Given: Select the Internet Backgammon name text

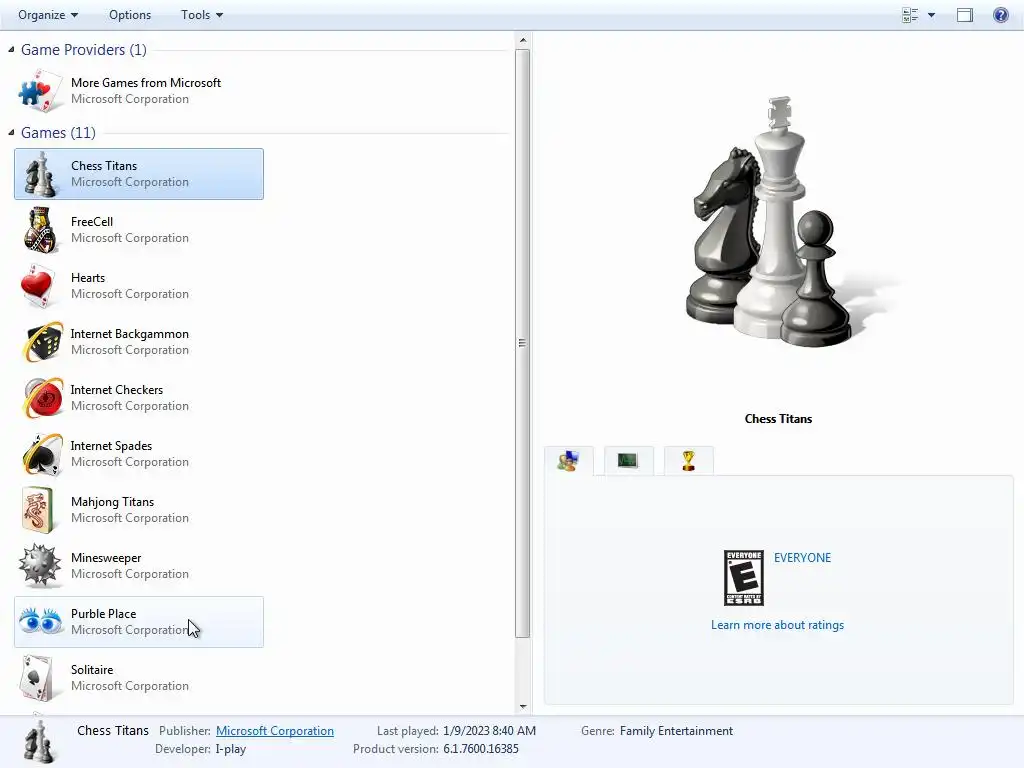Looking at the screenshot, I should coord(129,334).
